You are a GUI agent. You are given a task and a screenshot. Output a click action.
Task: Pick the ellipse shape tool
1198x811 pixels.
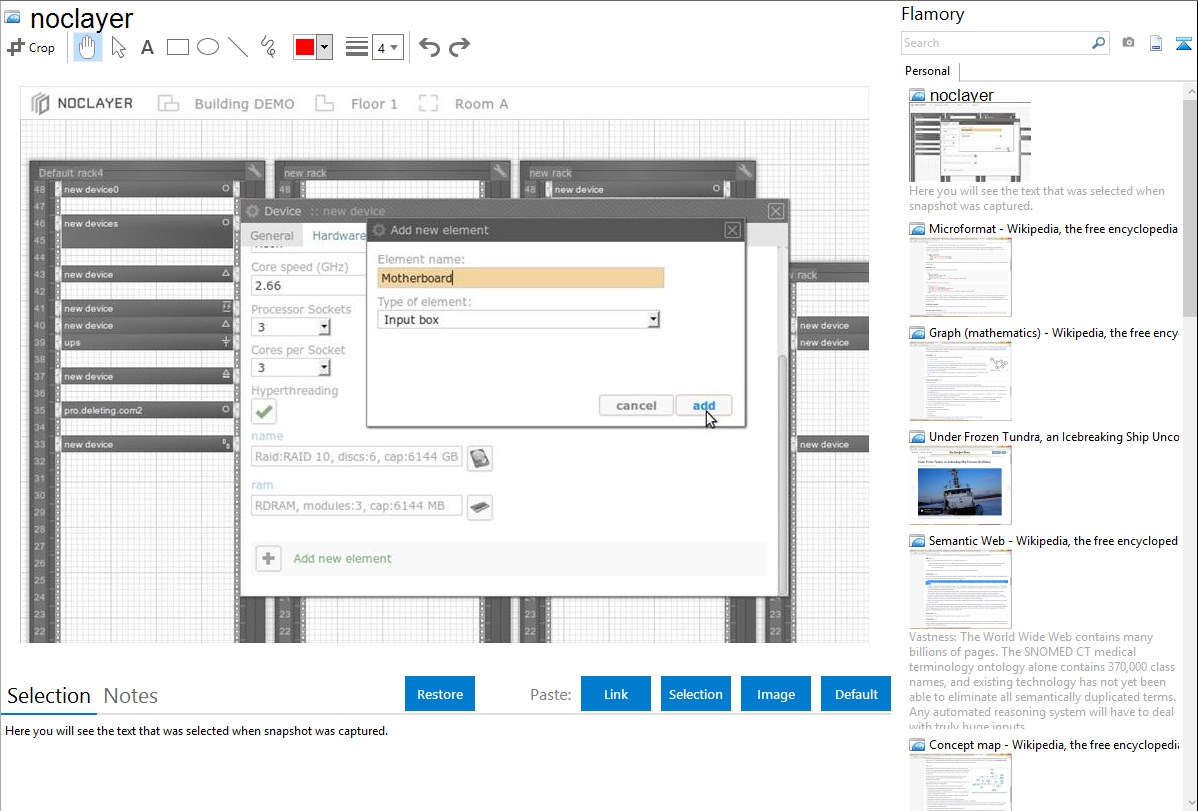(x=208, y=47)
